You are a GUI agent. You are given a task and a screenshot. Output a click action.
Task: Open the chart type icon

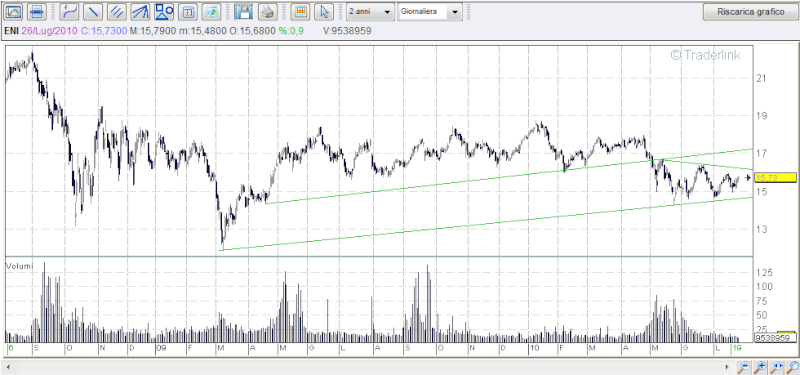tap(13, 11)
